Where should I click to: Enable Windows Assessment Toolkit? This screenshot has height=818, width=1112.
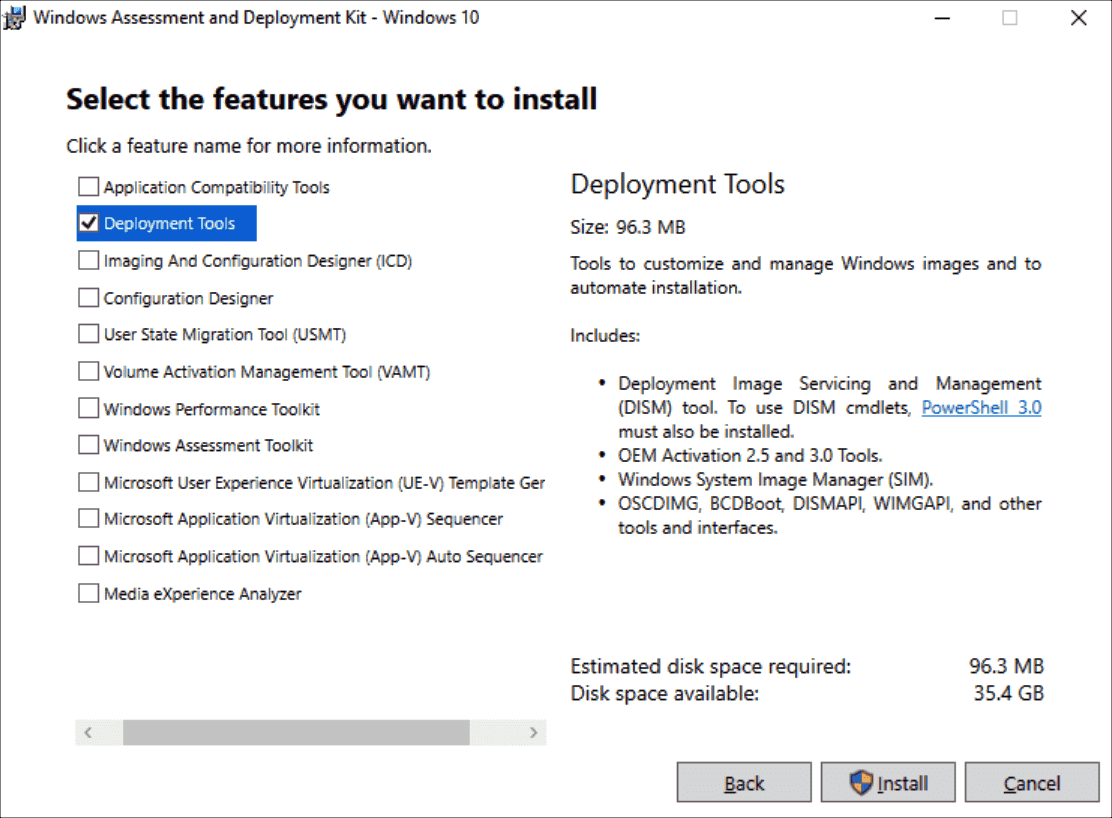(88, 445)
